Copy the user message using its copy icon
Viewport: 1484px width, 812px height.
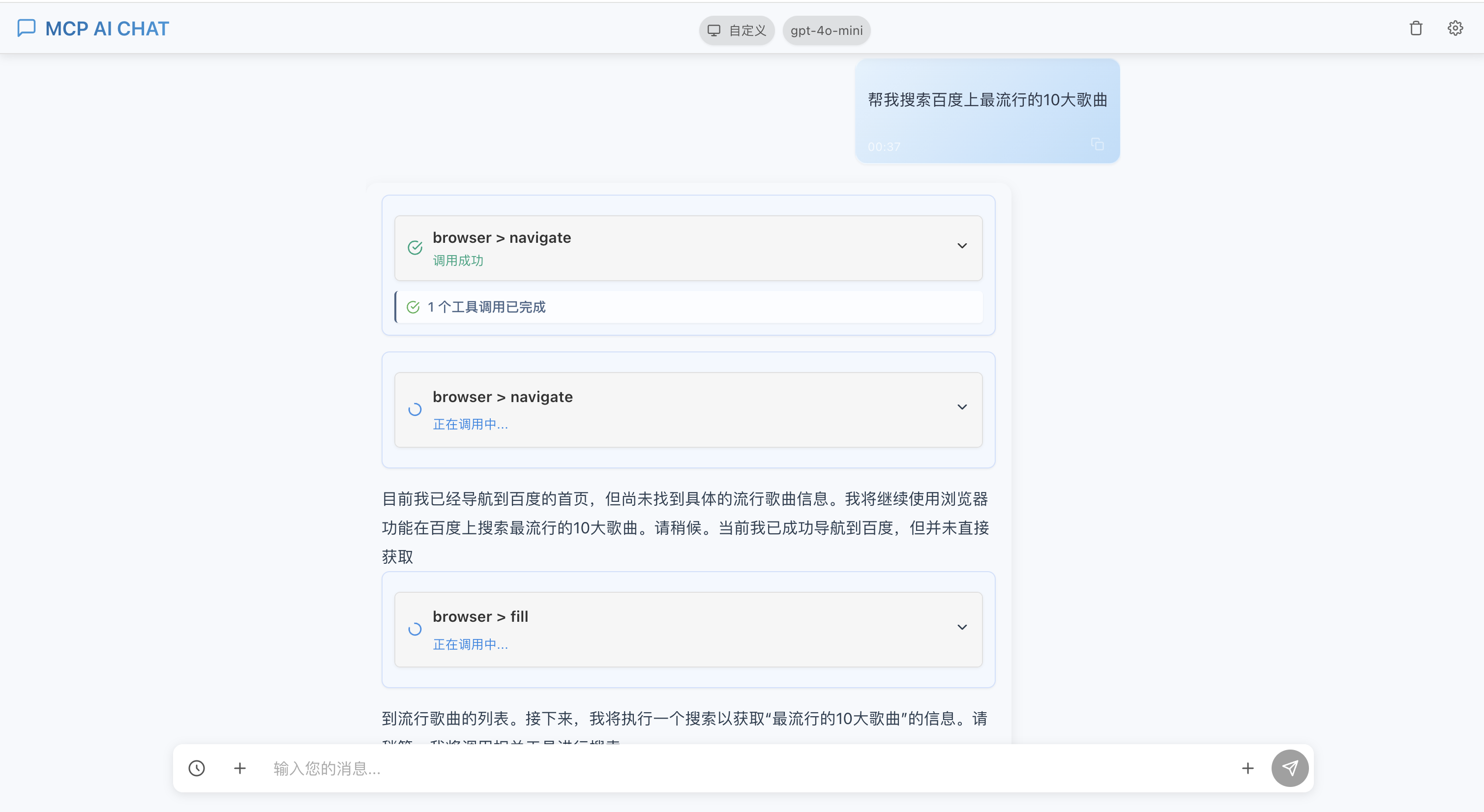(x=1097, y=144)
